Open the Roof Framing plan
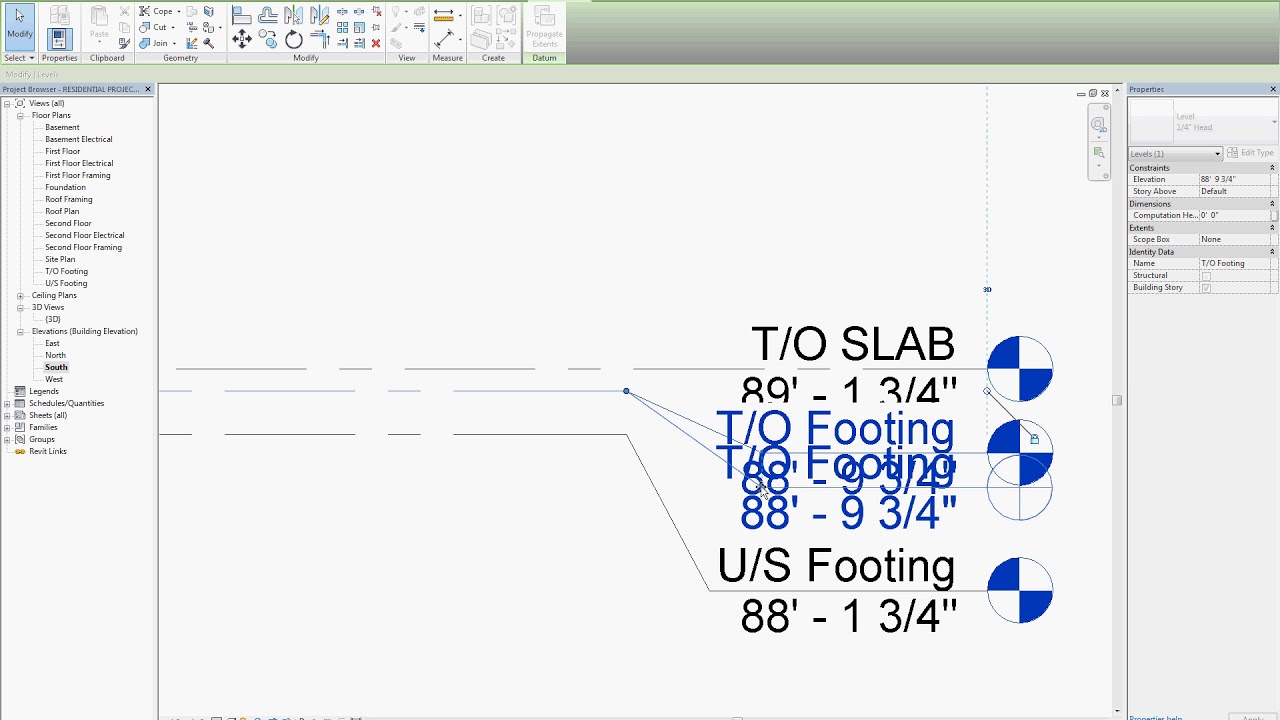The height and width of the screenshot is (720, 1280). (69, 199)
